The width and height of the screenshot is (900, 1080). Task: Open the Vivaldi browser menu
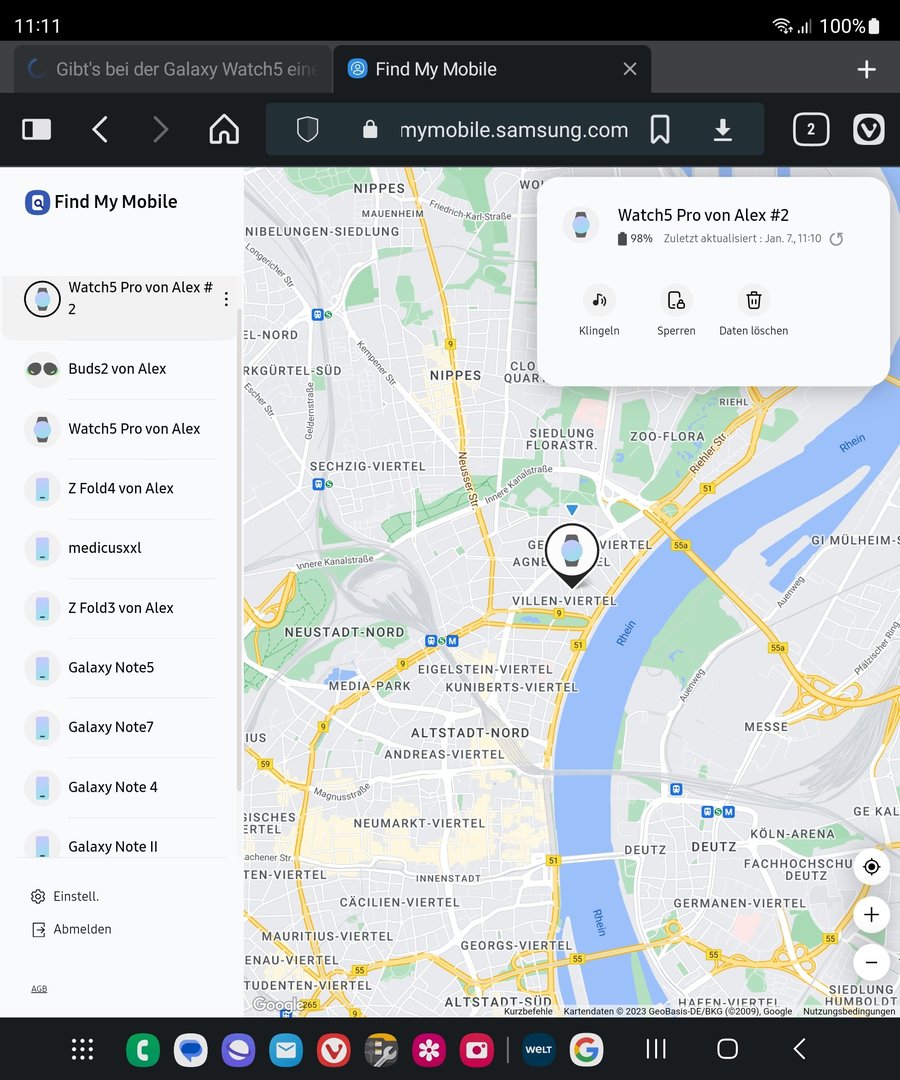(868, 129)
